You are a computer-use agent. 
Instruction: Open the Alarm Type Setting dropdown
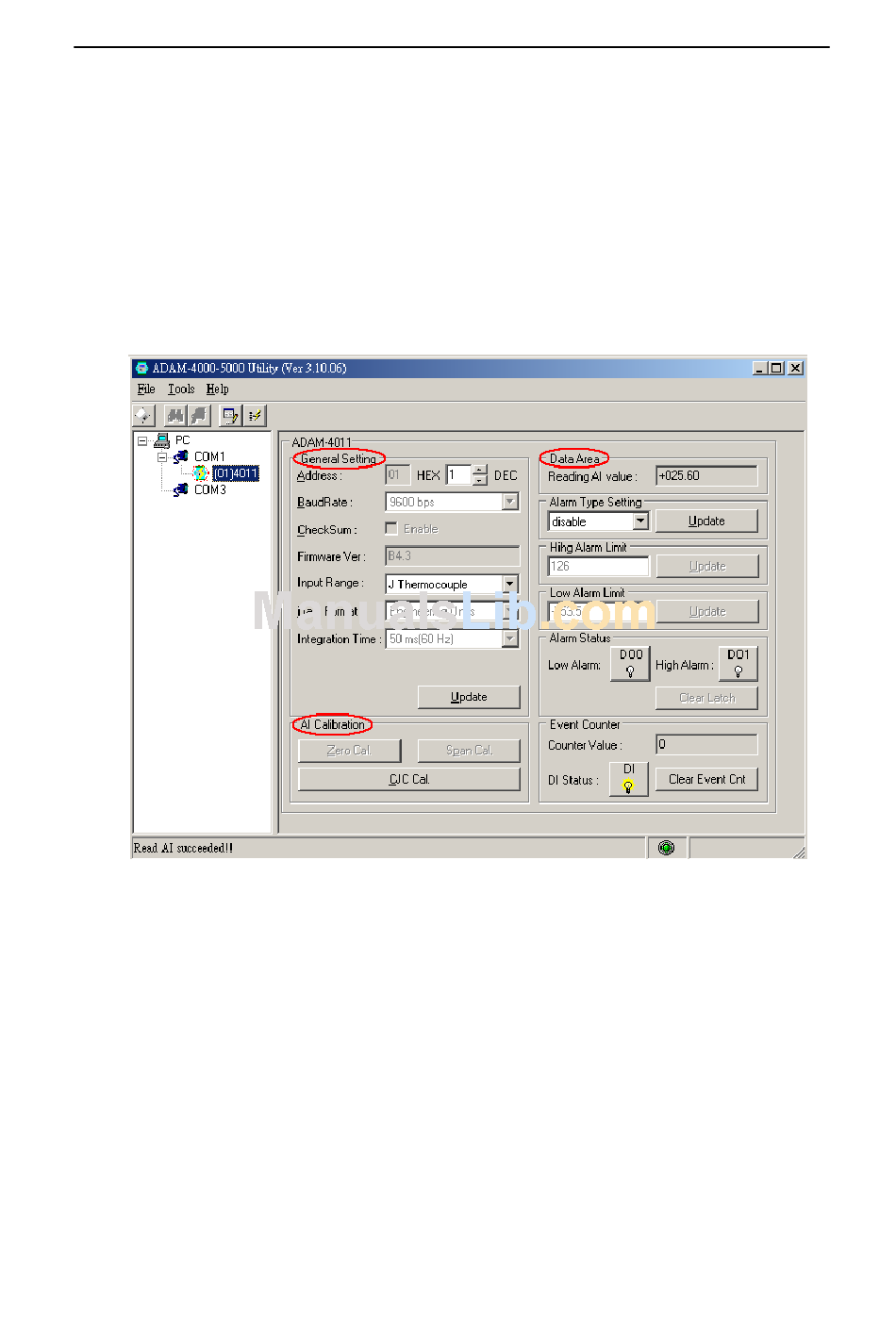click(x=640, y=521)
